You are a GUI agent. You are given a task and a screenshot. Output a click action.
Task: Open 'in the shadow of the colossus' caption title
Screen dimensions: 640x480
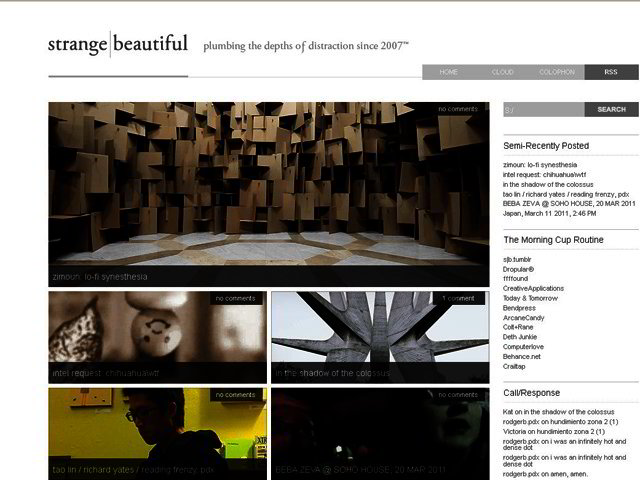point(332,373)
